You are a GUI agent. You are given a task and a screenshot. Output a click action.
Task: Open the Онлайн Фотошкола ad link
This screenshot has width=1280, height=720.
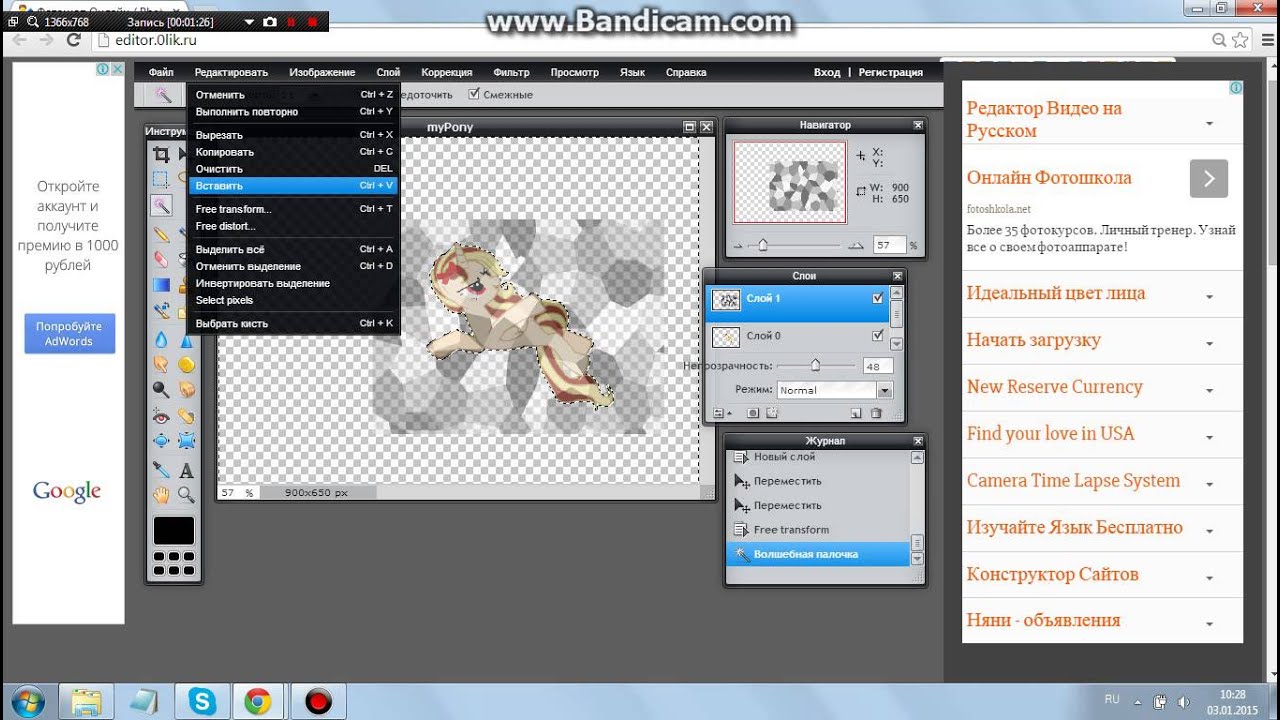click(x=1049, y=178)
